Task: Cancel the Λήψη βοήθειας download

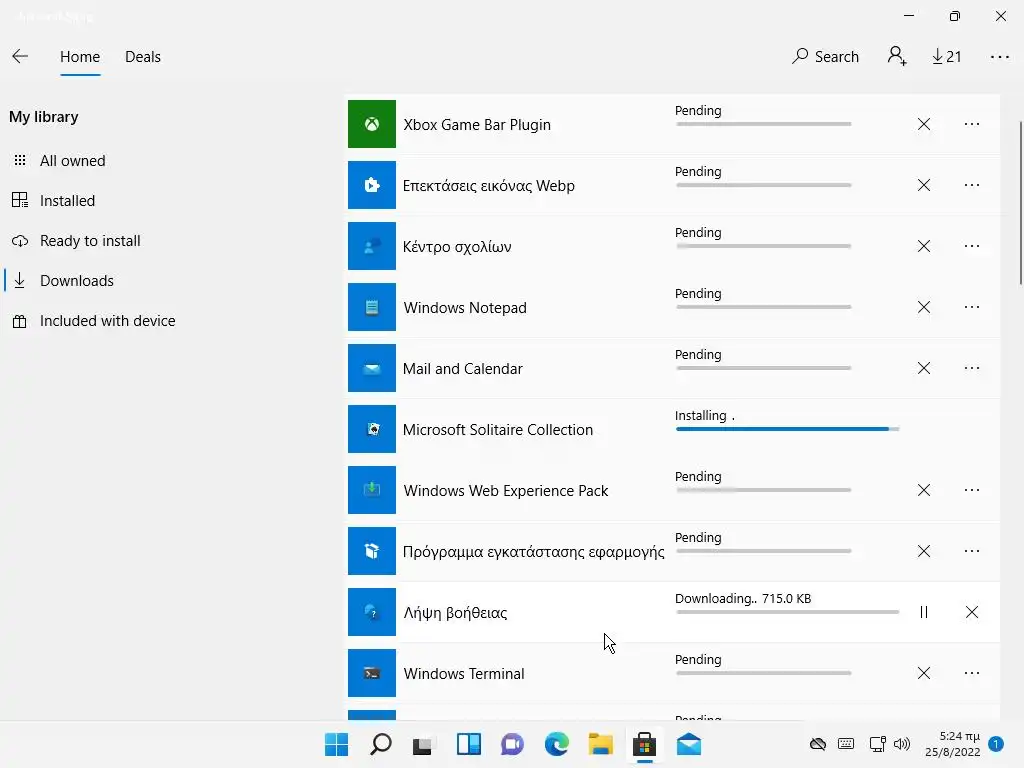Action: tap(972, 612)
